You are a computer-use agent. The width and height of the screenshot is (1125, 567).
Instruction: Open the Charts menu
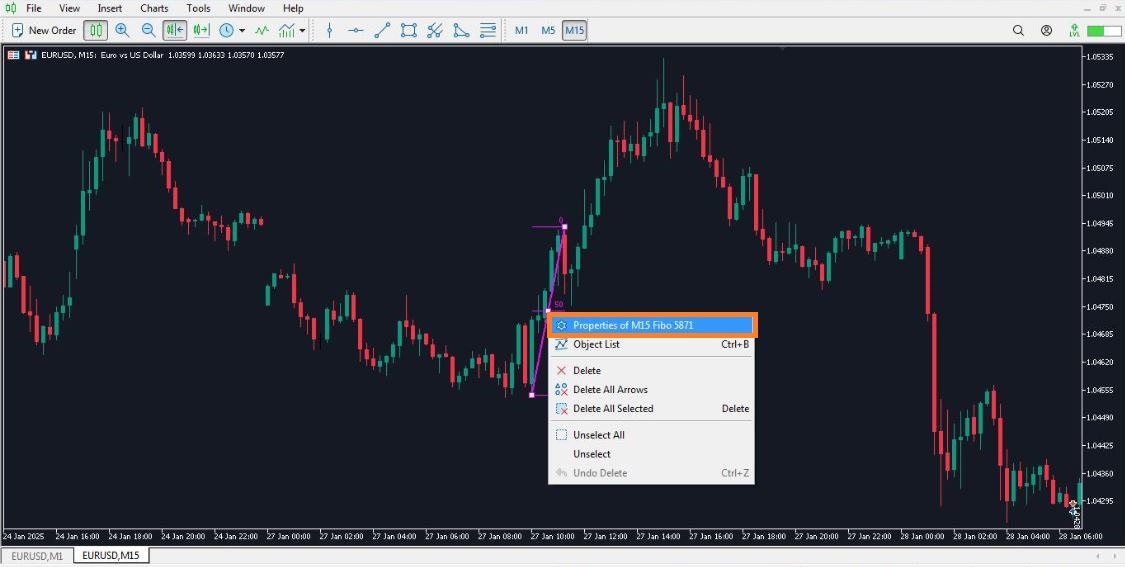(x=154, y=8)
